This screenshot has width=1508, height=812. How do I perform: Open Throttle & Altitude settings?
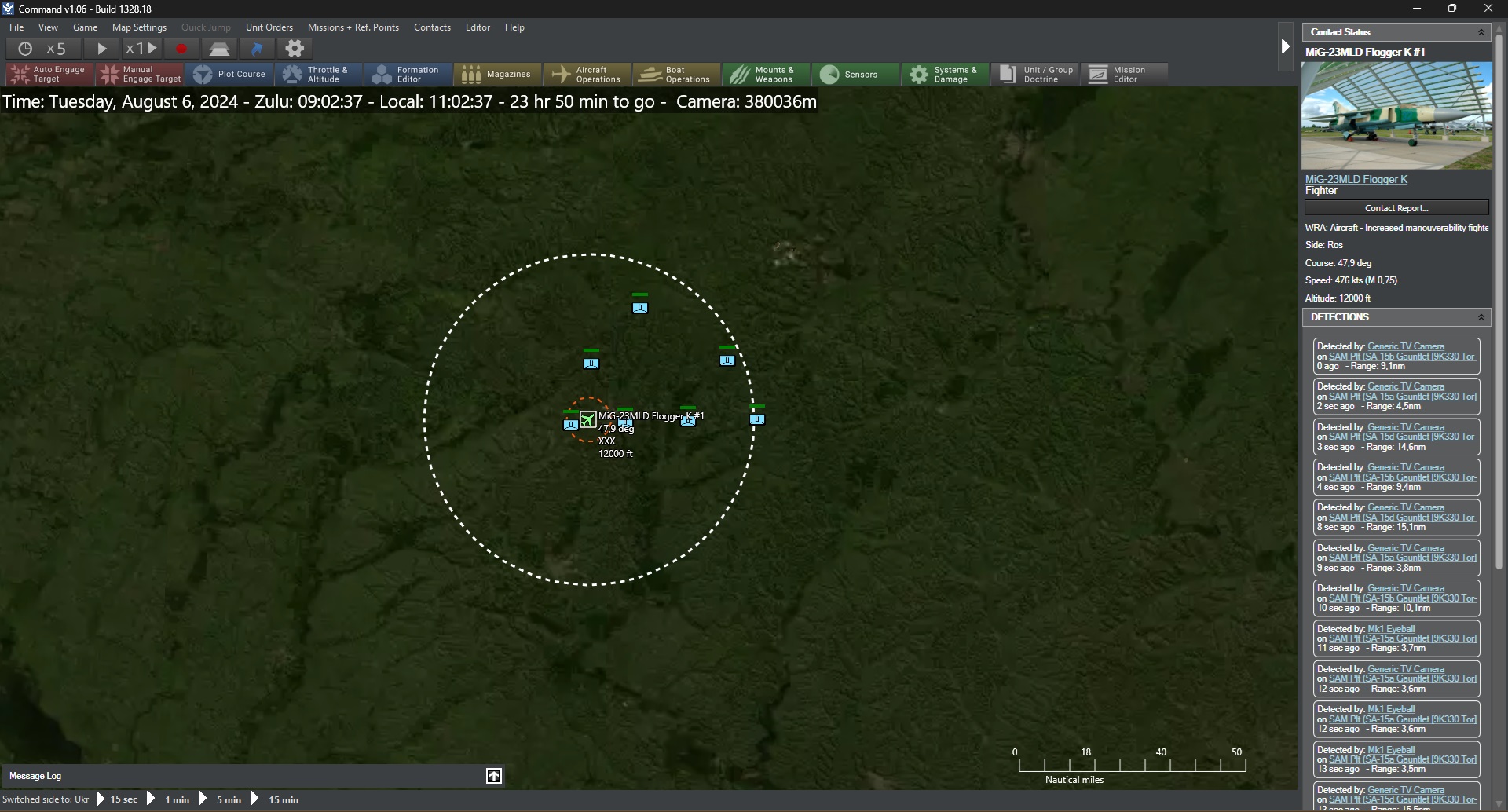[x=319, y=75]
